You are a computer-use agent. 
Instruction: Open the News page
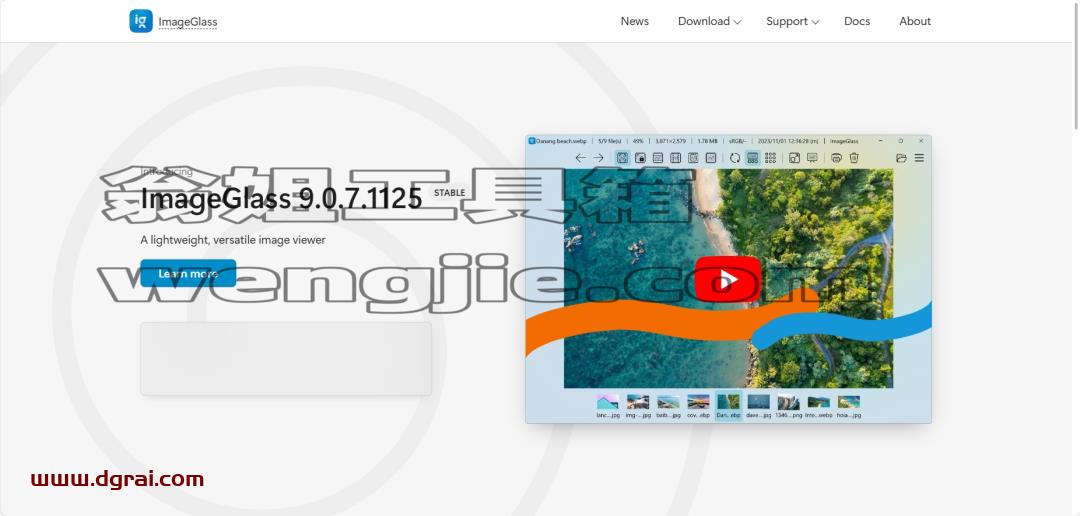(634, 21)
